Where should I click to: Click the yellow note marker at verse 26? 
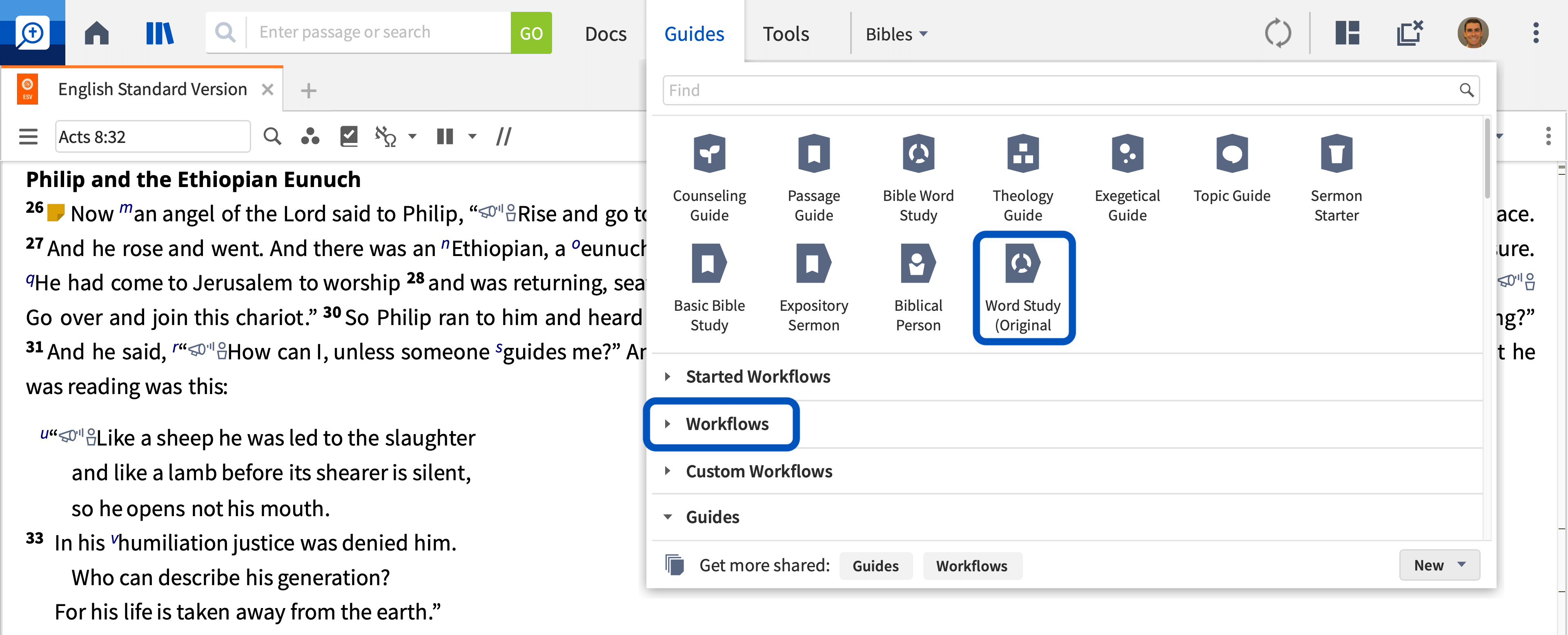point(56,212)
